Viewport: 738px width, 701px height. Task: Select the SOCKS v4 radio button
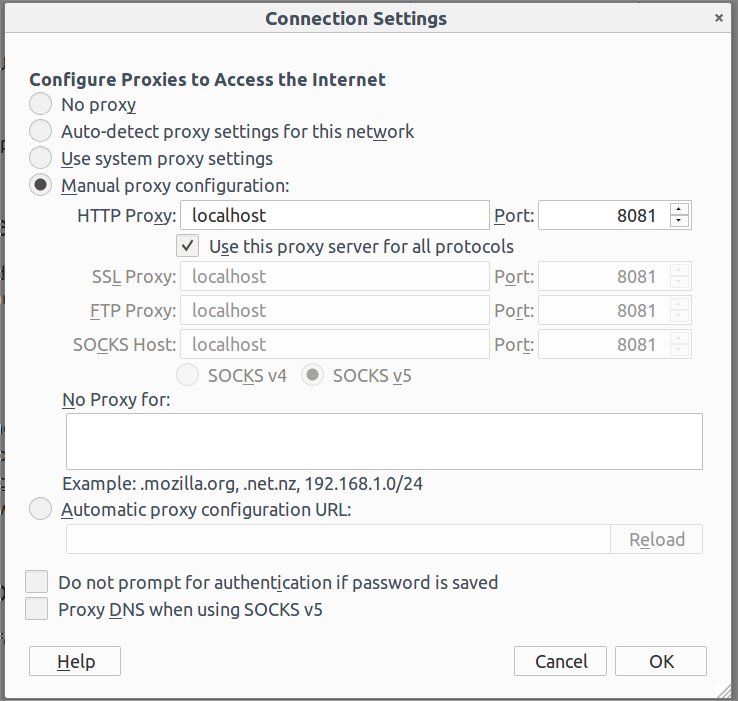(187, 375)
